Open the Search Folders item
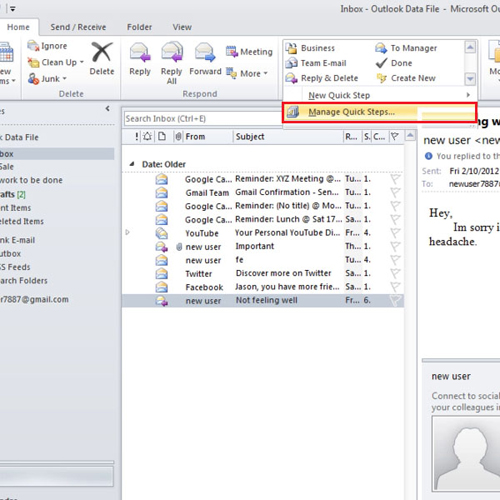Image resolution: width=500 pixels, height=500 pixels. coord(24,281)
